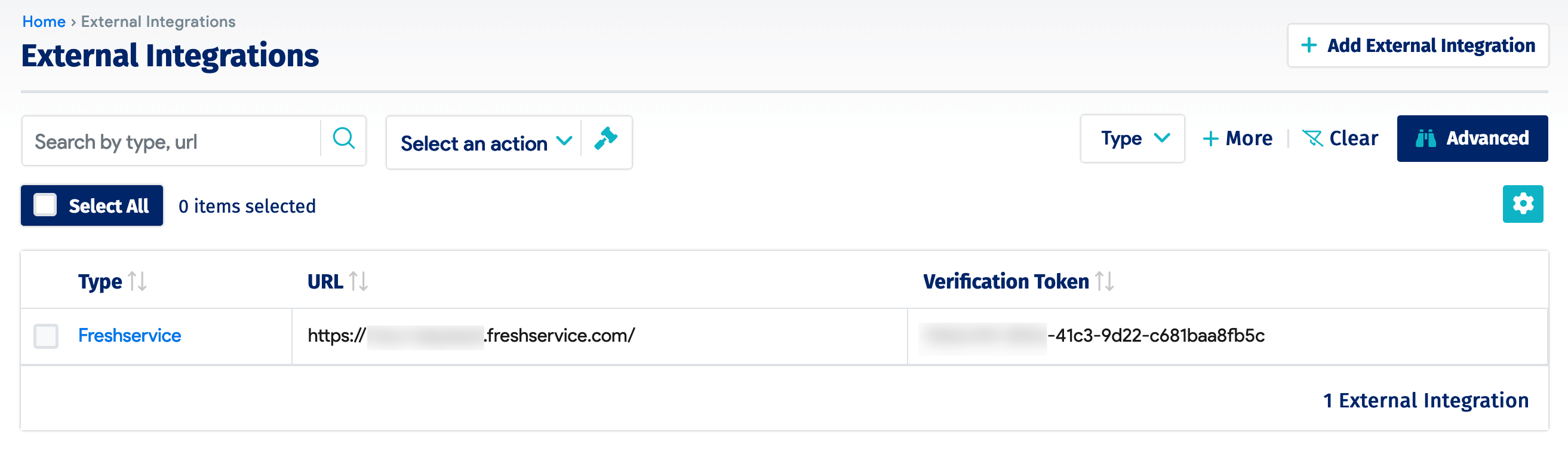Viewport: 1568px width, 454px height.
Task: Select the gavel bulk action icon
Action: [607, 140]
